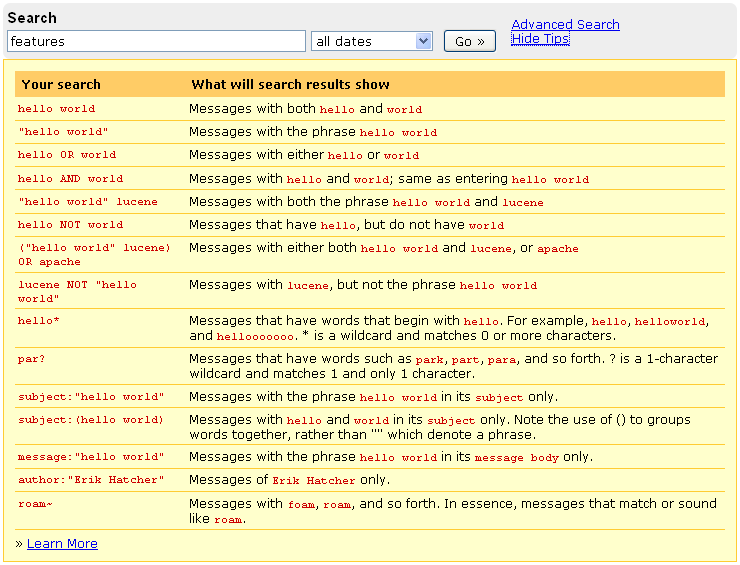Viewport: 740px width, 565px height.
Task: Click the author:"Erik Hatcher" example
Action: [90, 480]
